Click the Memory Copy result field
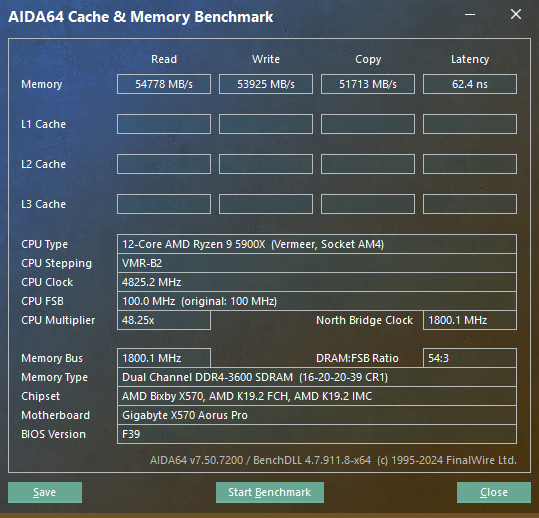 click(x=368, y=84)
